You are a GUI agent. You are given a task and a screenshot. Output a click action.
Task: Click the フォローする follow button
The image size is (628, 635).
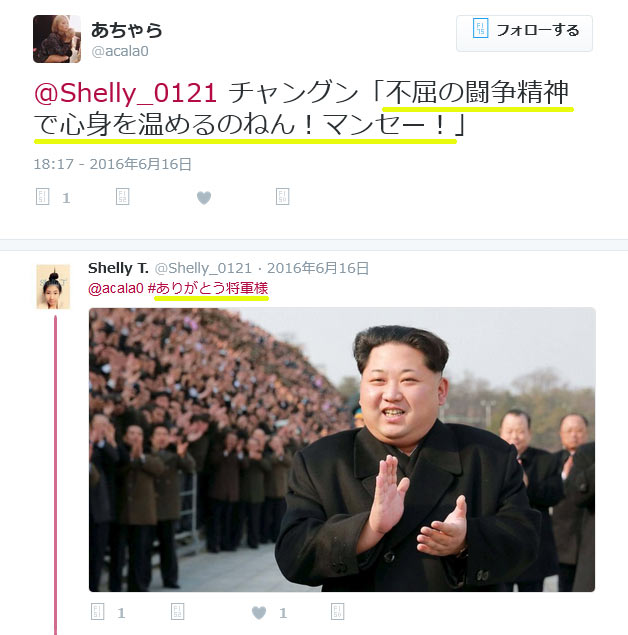click(524, 33)
